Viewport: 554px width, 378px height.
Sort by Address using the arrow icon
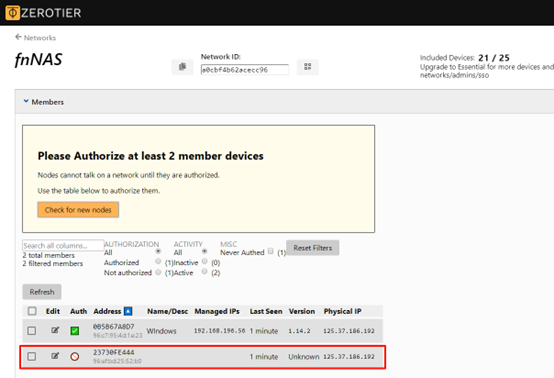pos(128,311)
